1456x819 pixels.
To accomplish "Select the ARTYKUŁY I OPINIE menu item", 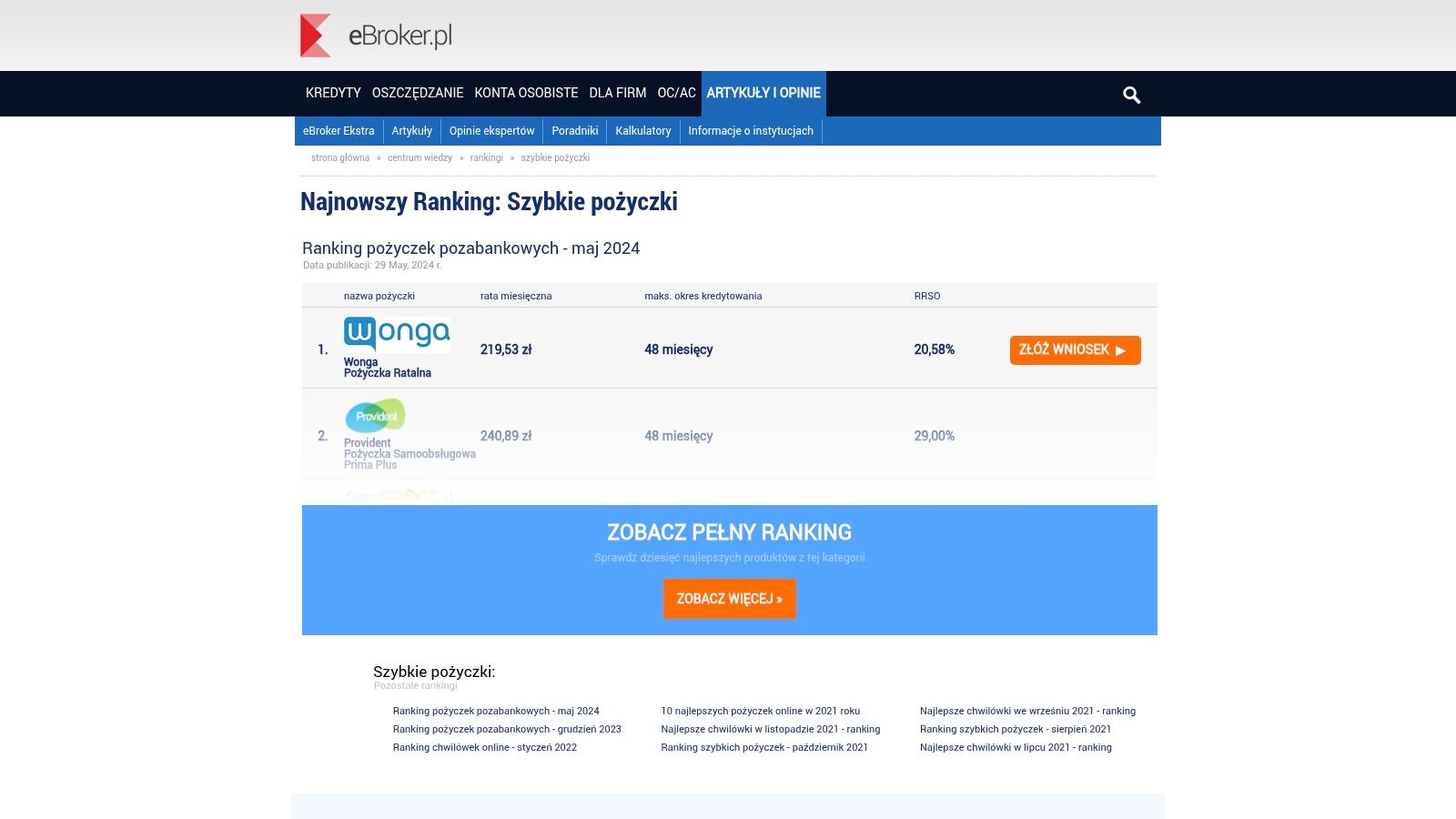I will click(x=763, y=93).
